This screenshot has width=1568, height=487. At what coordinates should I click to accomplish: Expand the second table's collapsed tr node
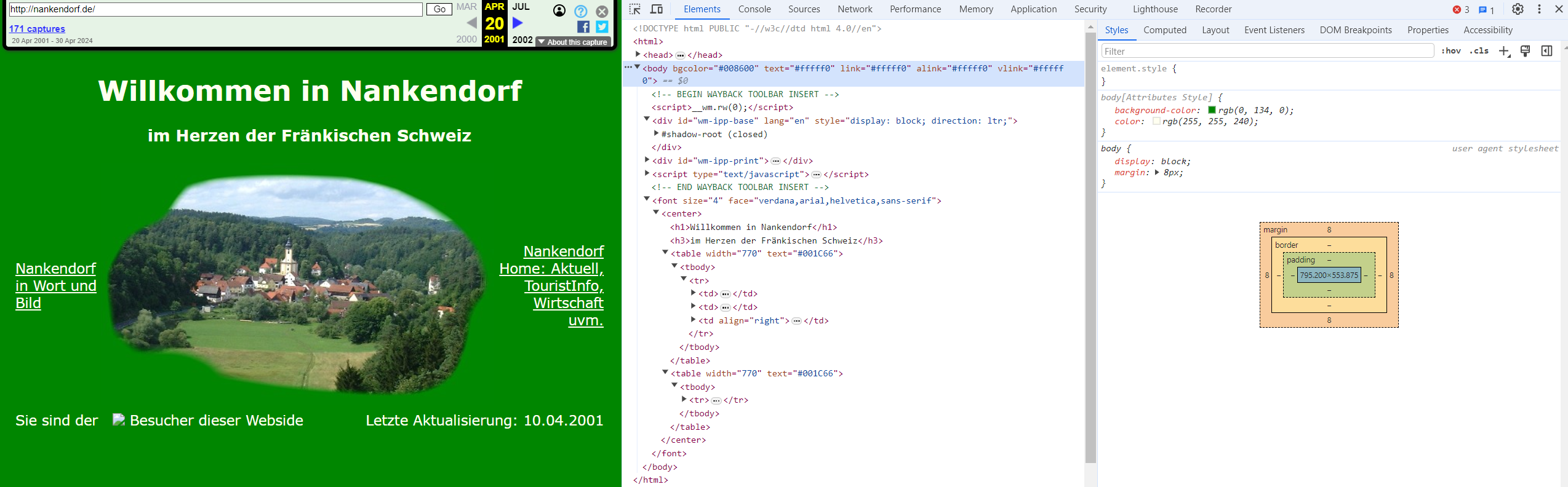tap(684, 398)
